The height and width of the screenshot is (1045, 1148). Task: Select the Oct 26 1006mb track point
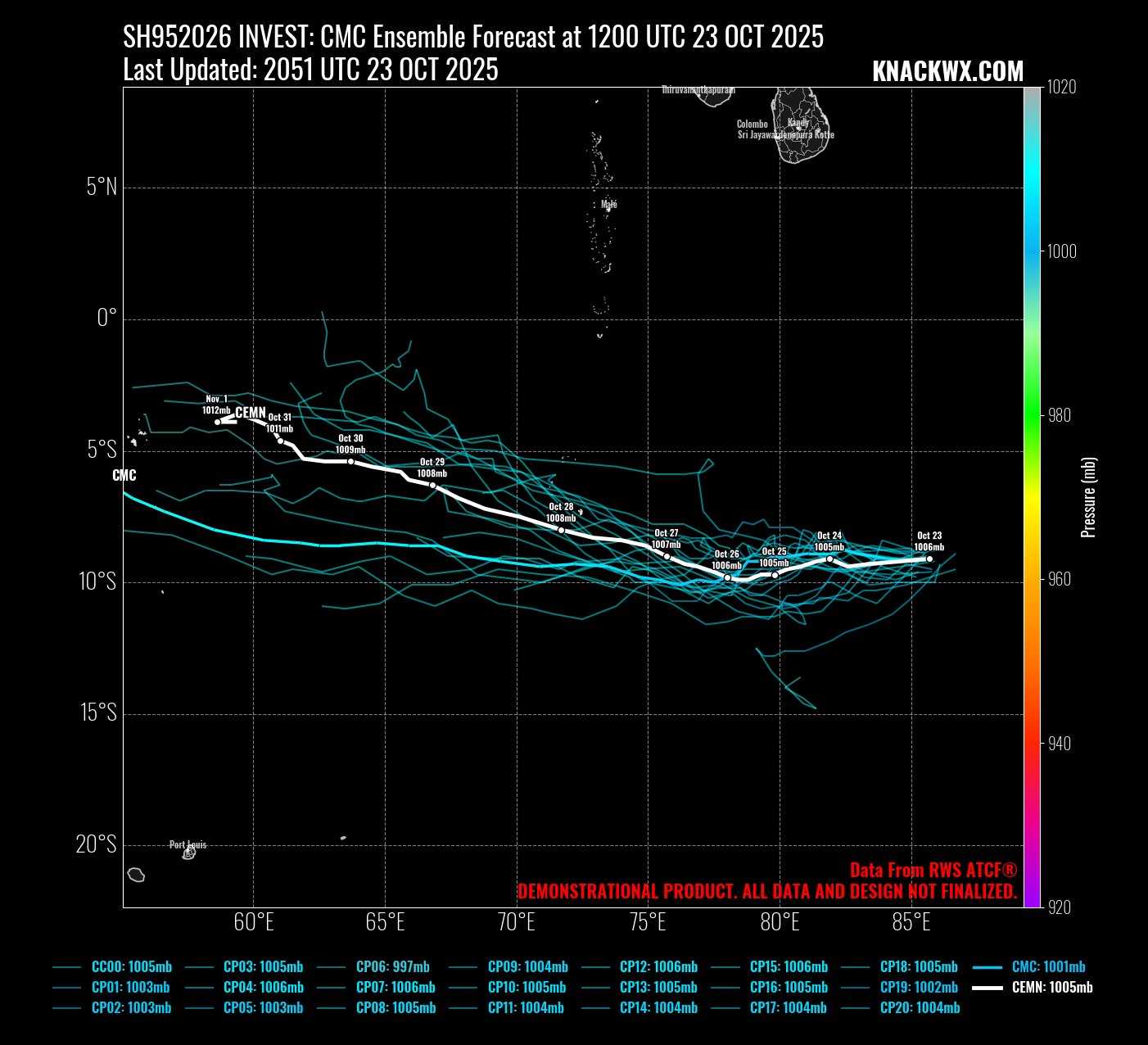[727, 577]
